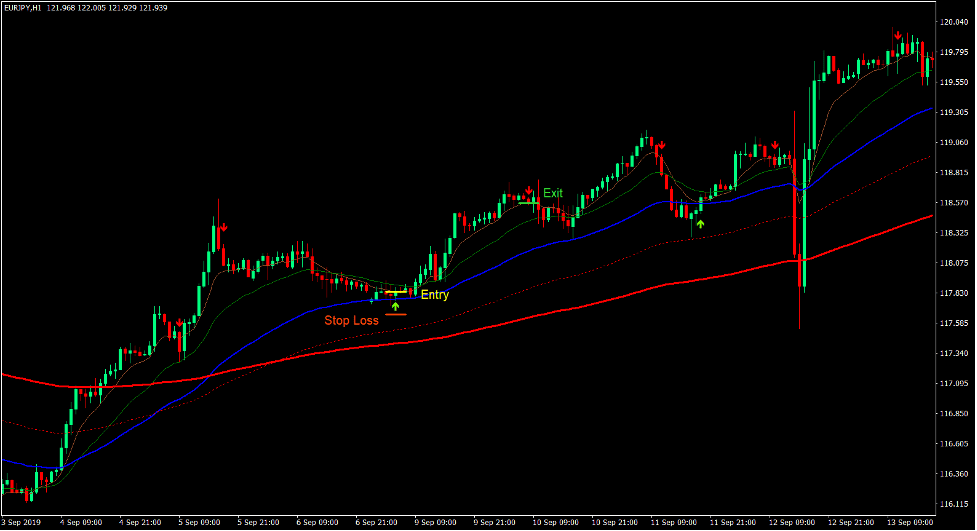This screenshot has width=977, height=531.
Task: Click the 13 Sep 09:00 time label
Action: 908,523
